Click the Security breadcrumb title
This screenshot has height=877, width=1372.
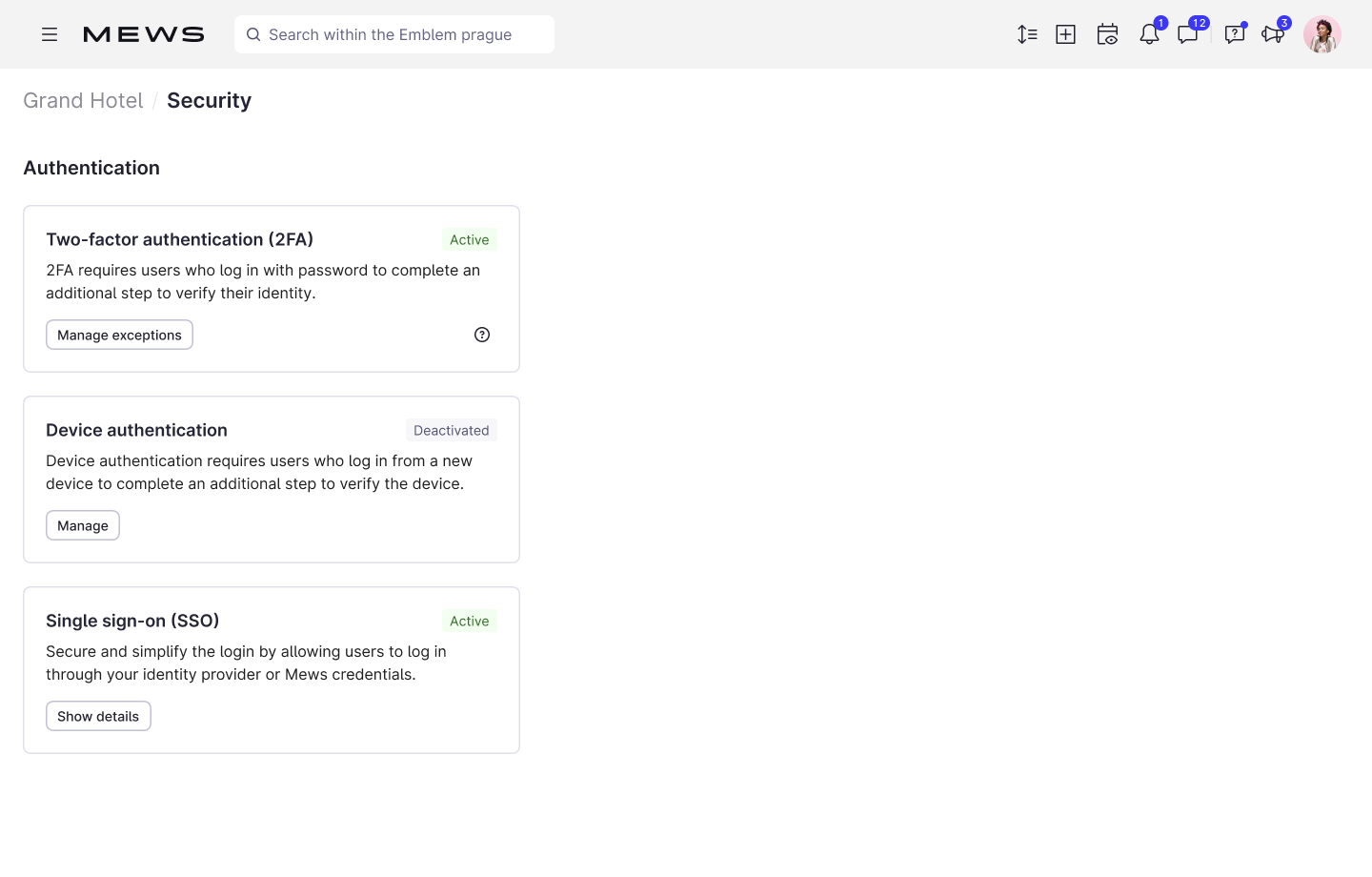(209, 100)
